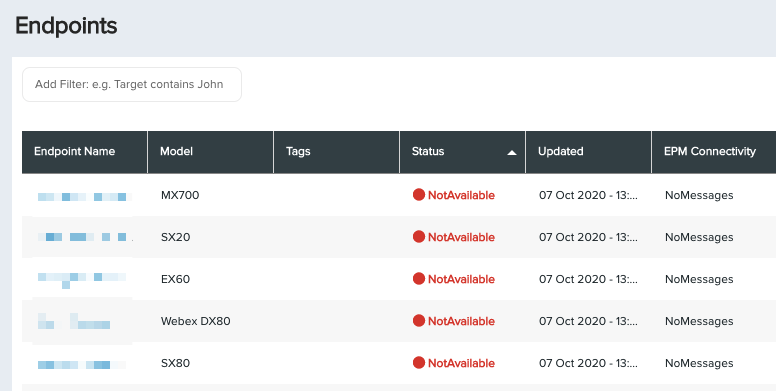The width and height of the screenshot is (776, 391).
Task: Sort by Model column header
Action: pyautogui.click(x=176, y=151)
